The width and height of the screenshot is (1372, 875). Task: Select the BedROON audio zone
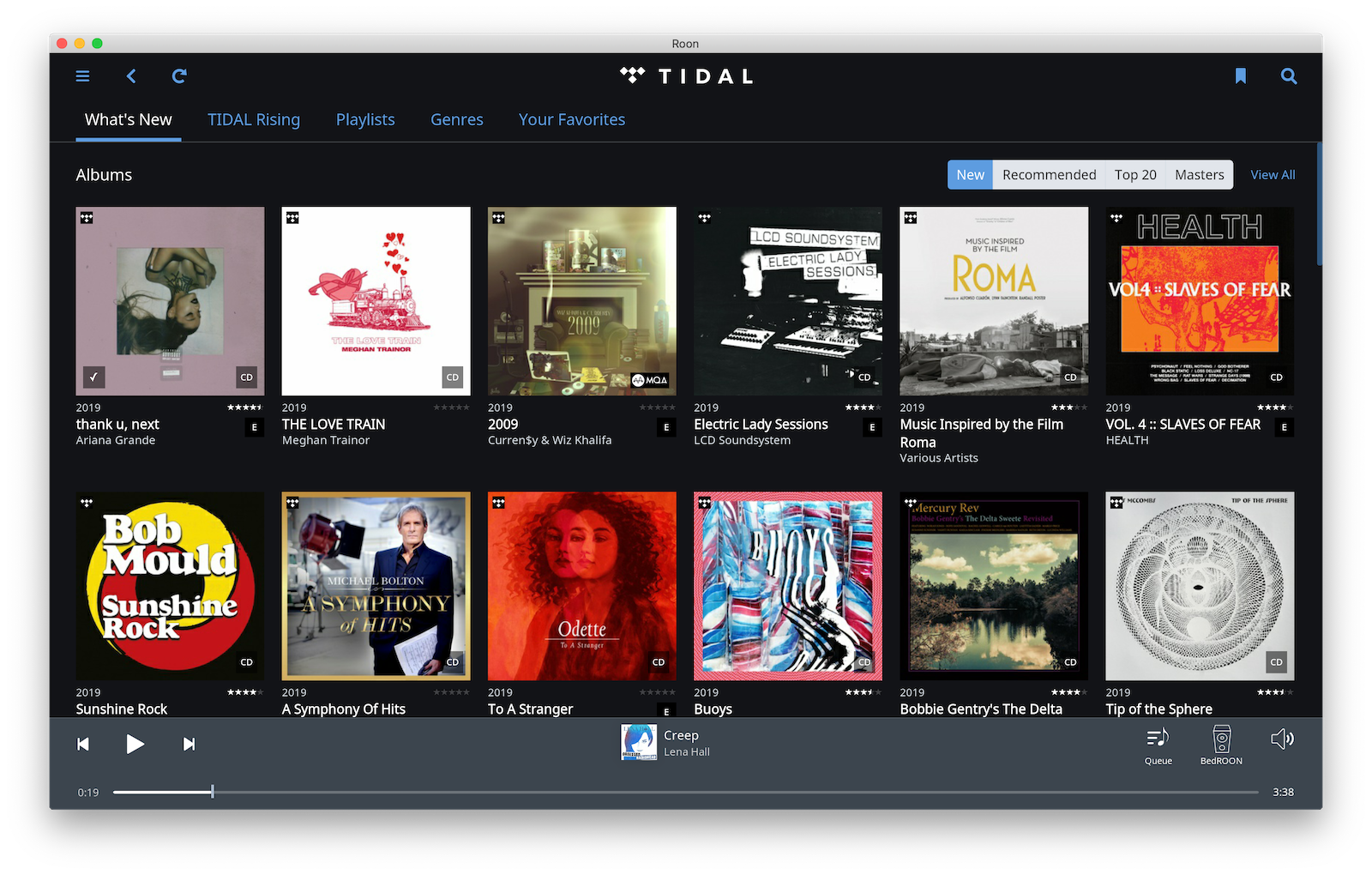tap(1220, 743)
